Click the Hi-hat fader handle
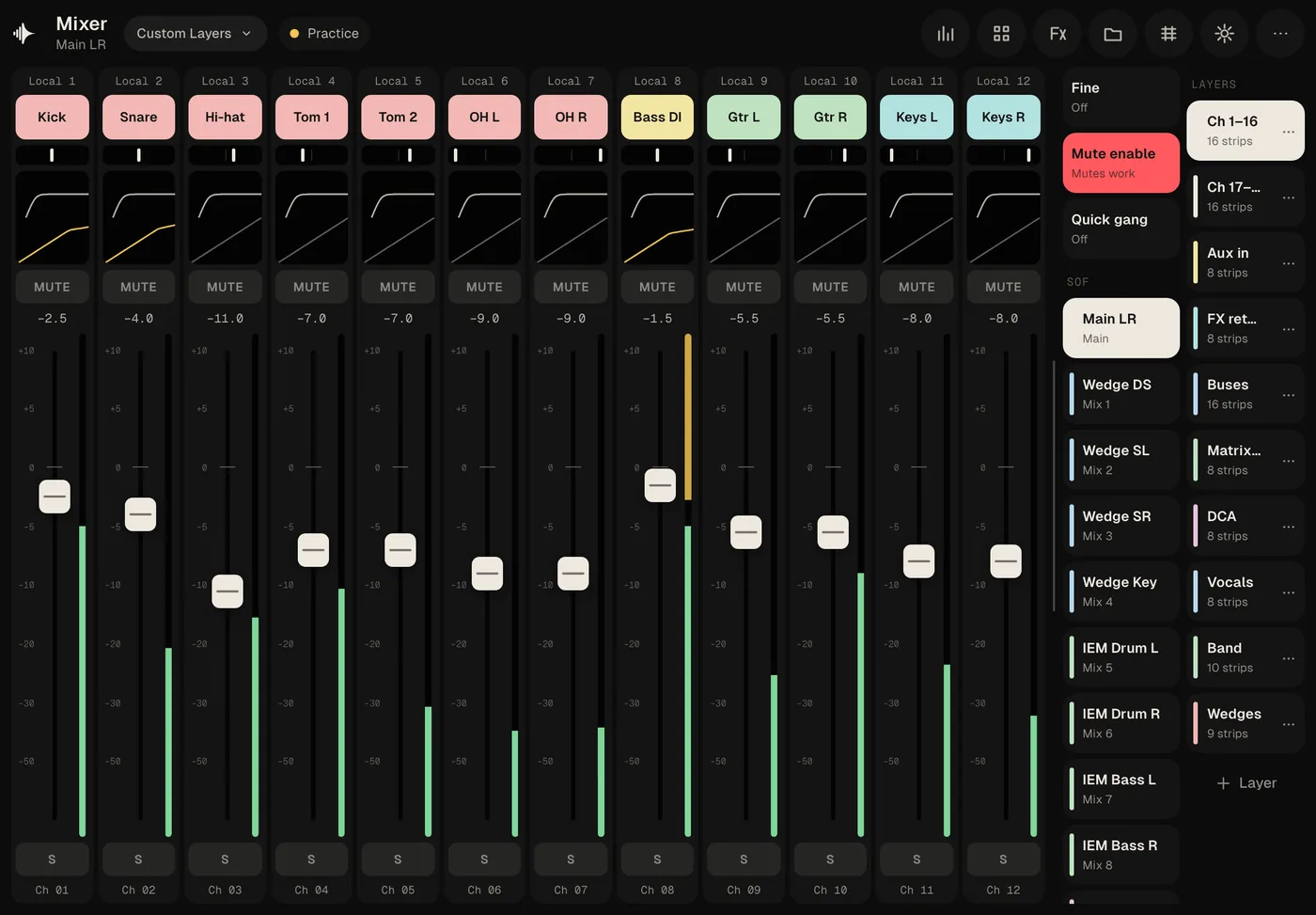Viewport: 1316px width, 915px height. click(x=227, y=592)
